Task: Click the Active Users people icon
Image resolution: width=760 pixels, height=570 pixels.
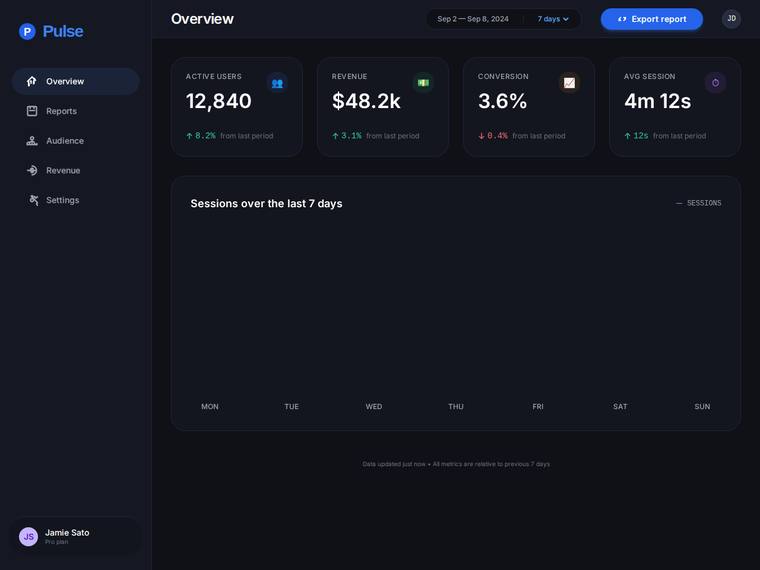Action: click(277, 83)
